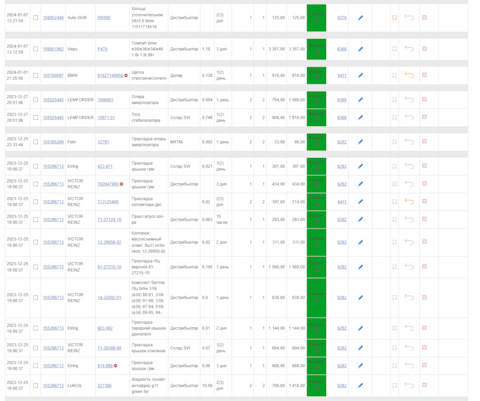Edit the Auto-DUR row with the pencil icon
Screen dimensions: 480x401
click(360, 18)
